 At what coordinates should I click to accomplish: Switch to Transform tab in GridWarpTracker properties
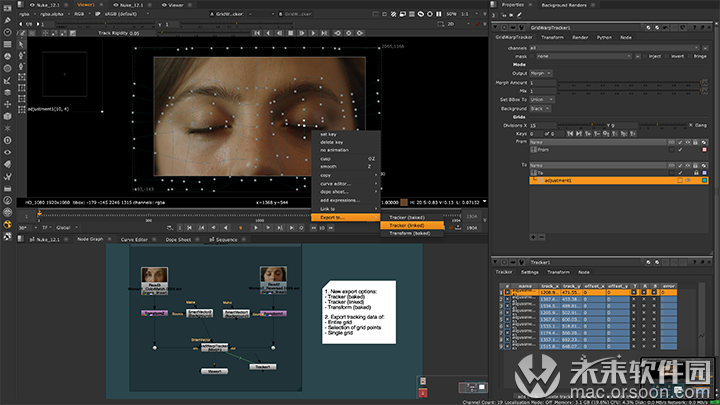tap(552, 37)
